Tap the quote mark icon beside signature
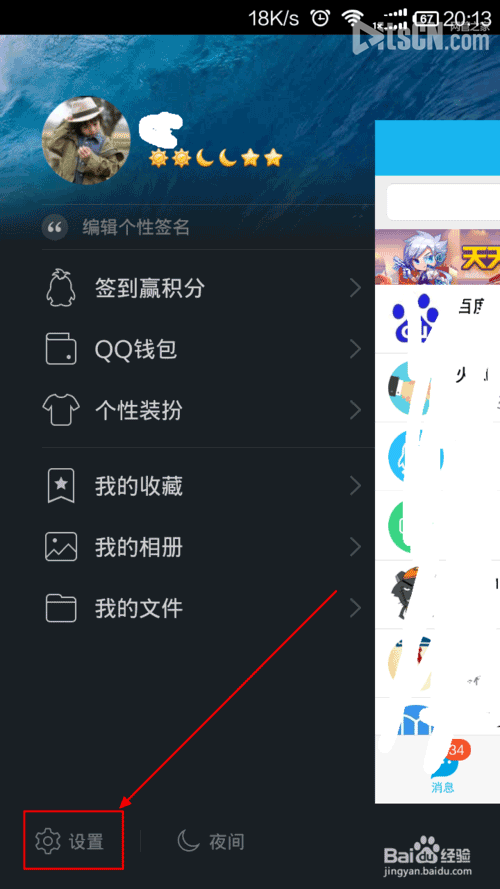This screenshot has height=889, width=500. [54, 228]
